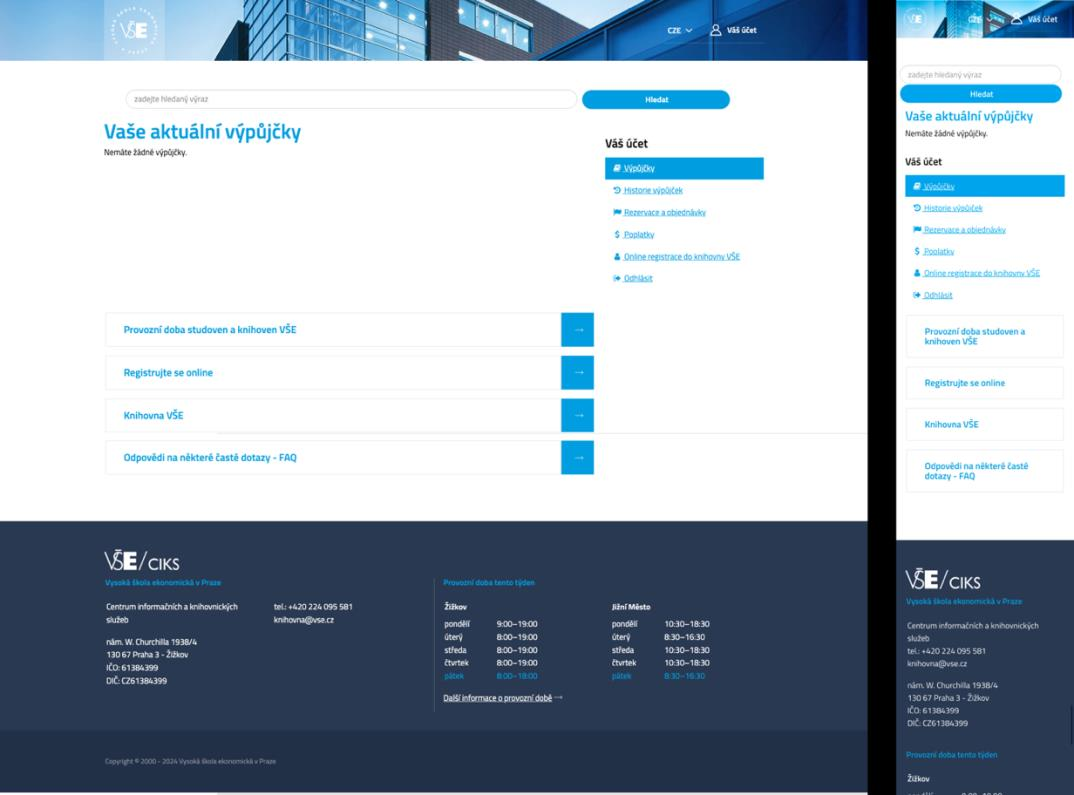
Task: Focus the search field in wide layout
Action: coord(351,99)
